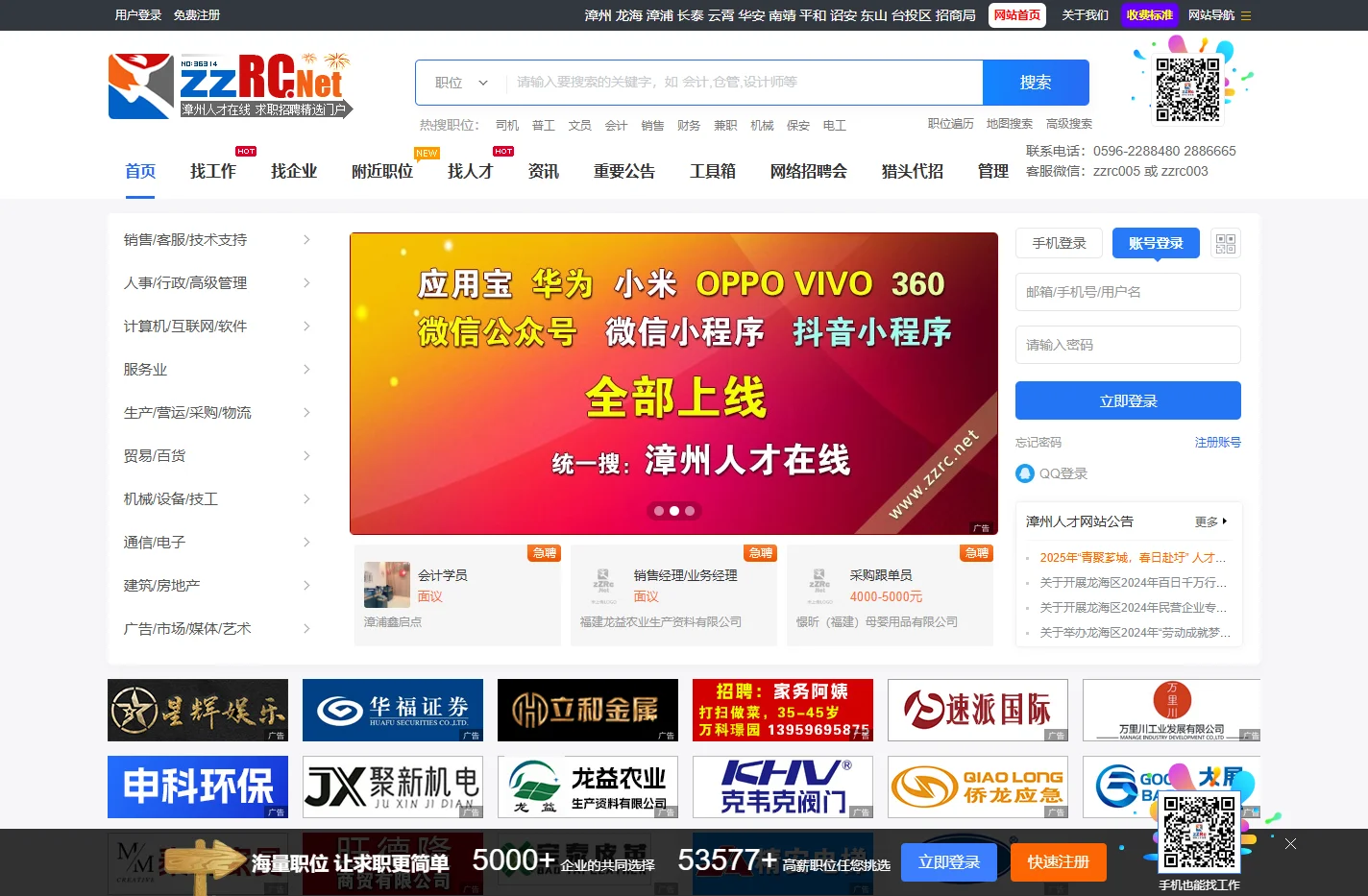Expand the 通信/电子 category

pyautogui.click(x=218, y=542)
